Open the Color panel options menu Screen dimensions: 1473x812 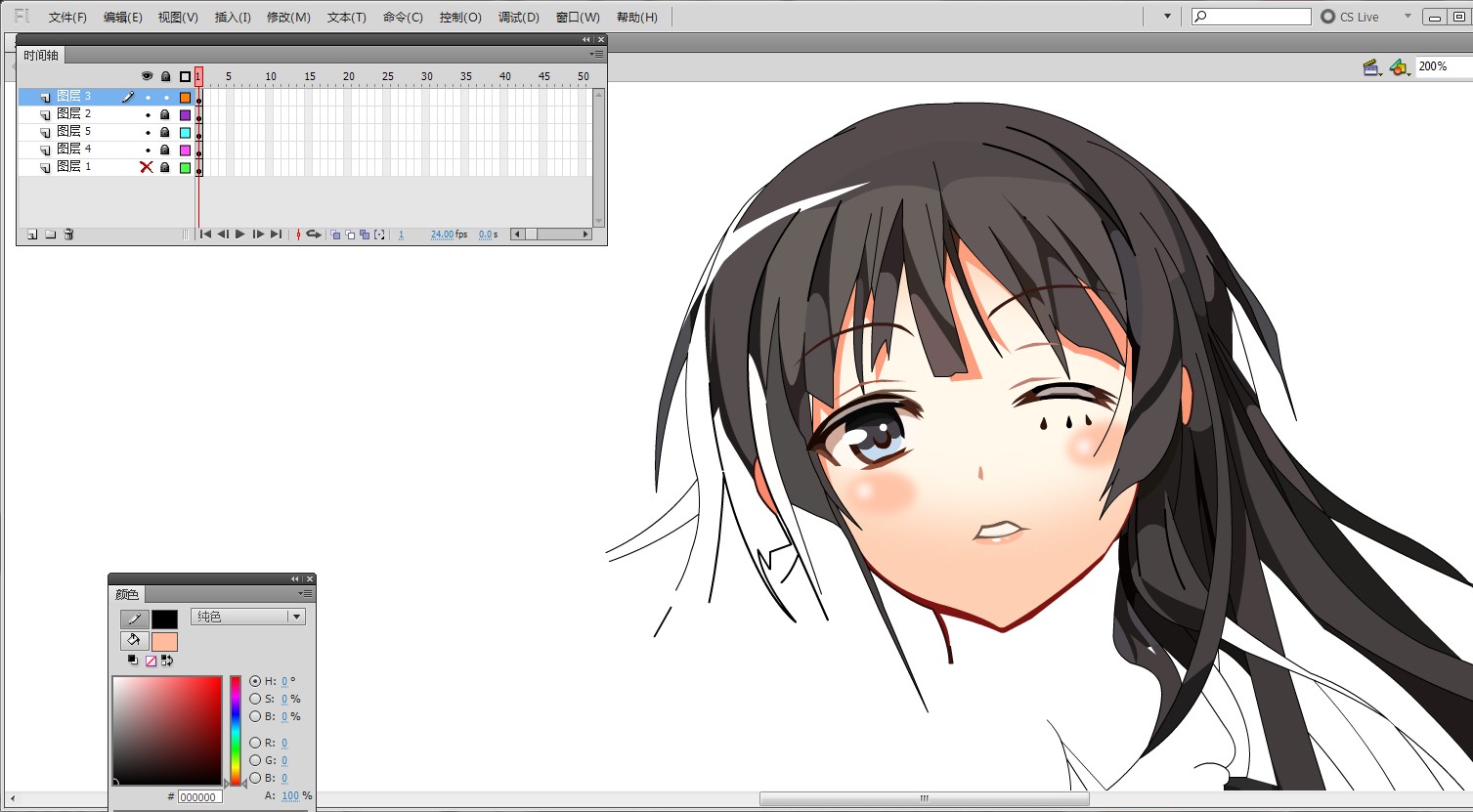click(x=306, y=594)
